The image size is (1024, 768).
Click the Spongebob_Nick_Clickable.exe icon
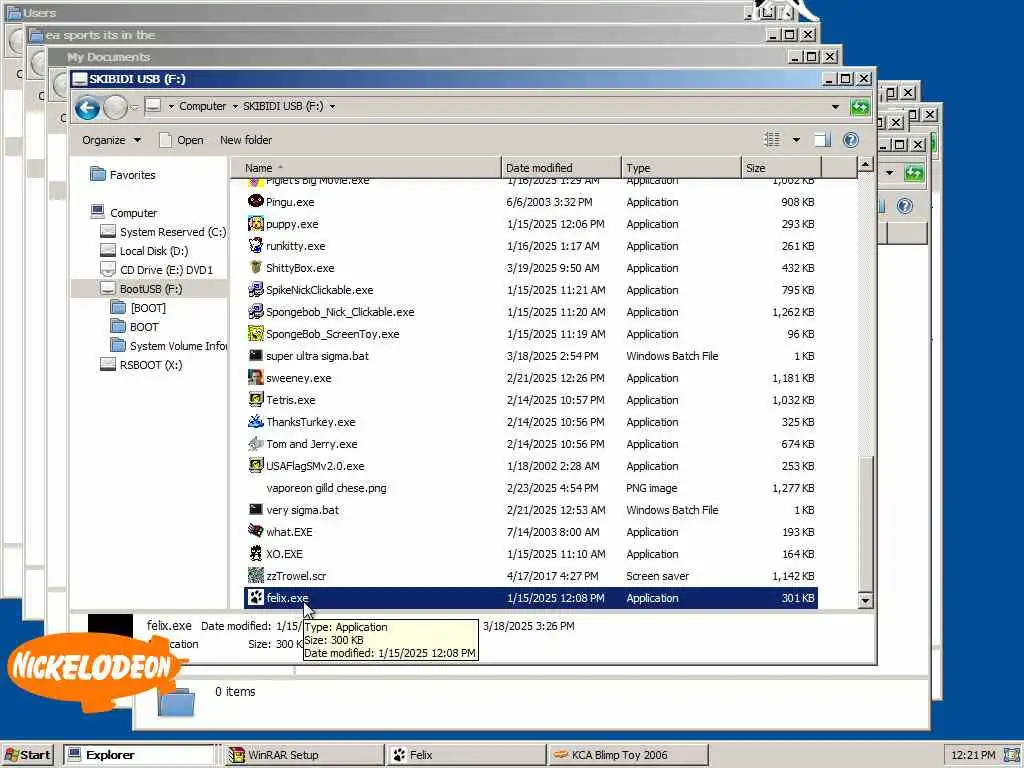coord(255,312)
